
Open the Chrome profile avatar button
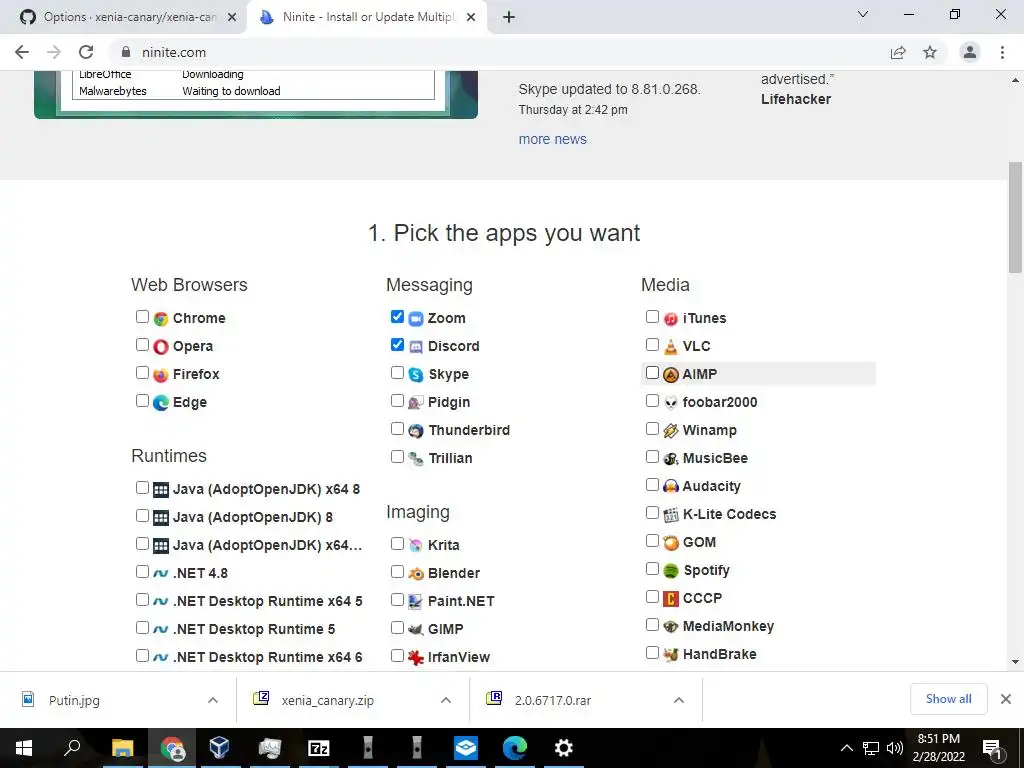pos(970,52)
